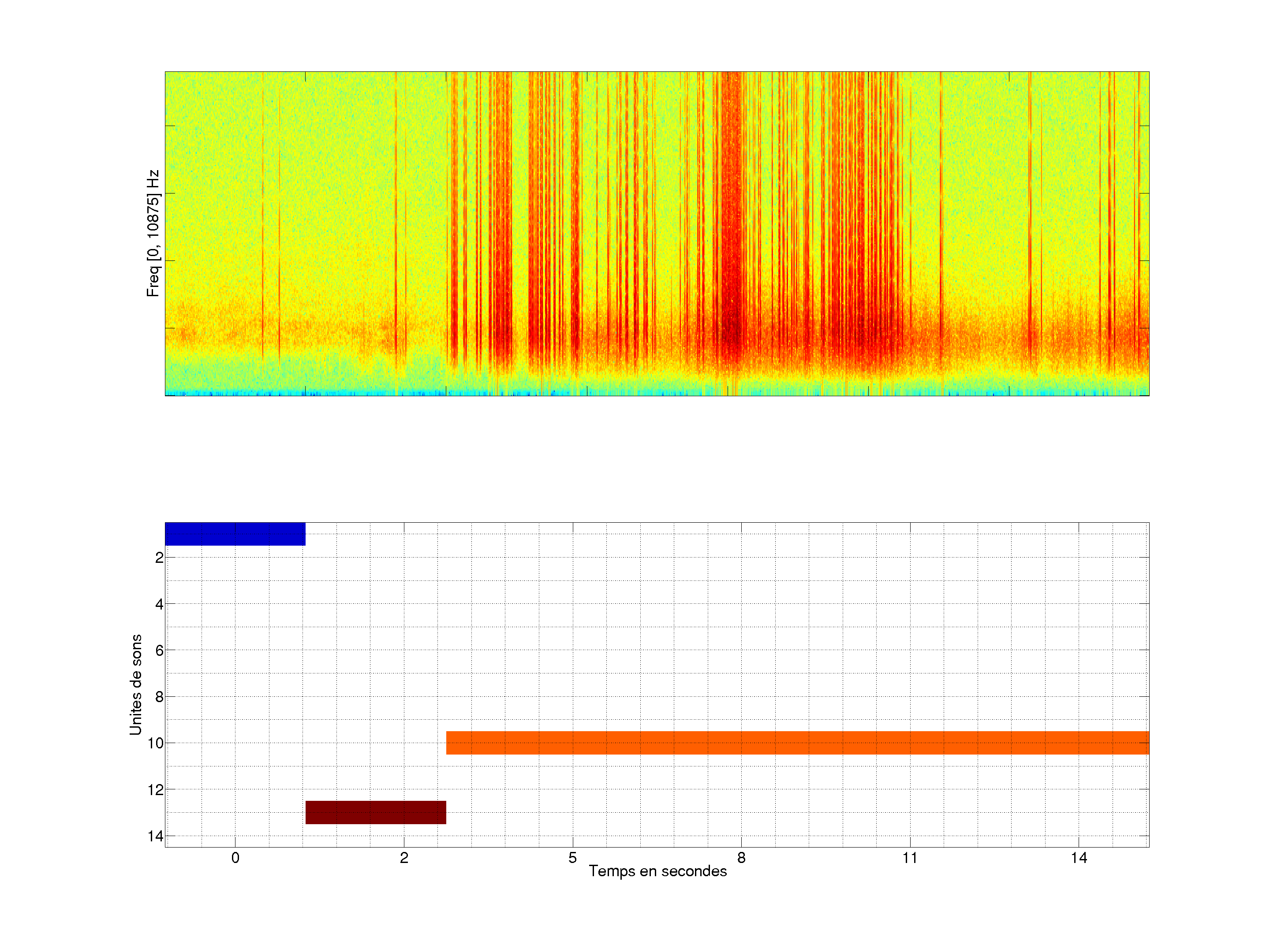Click x-axis tick label 5
The height and width of the screenshot is (952, 1270).
click(x=572, y=858)
